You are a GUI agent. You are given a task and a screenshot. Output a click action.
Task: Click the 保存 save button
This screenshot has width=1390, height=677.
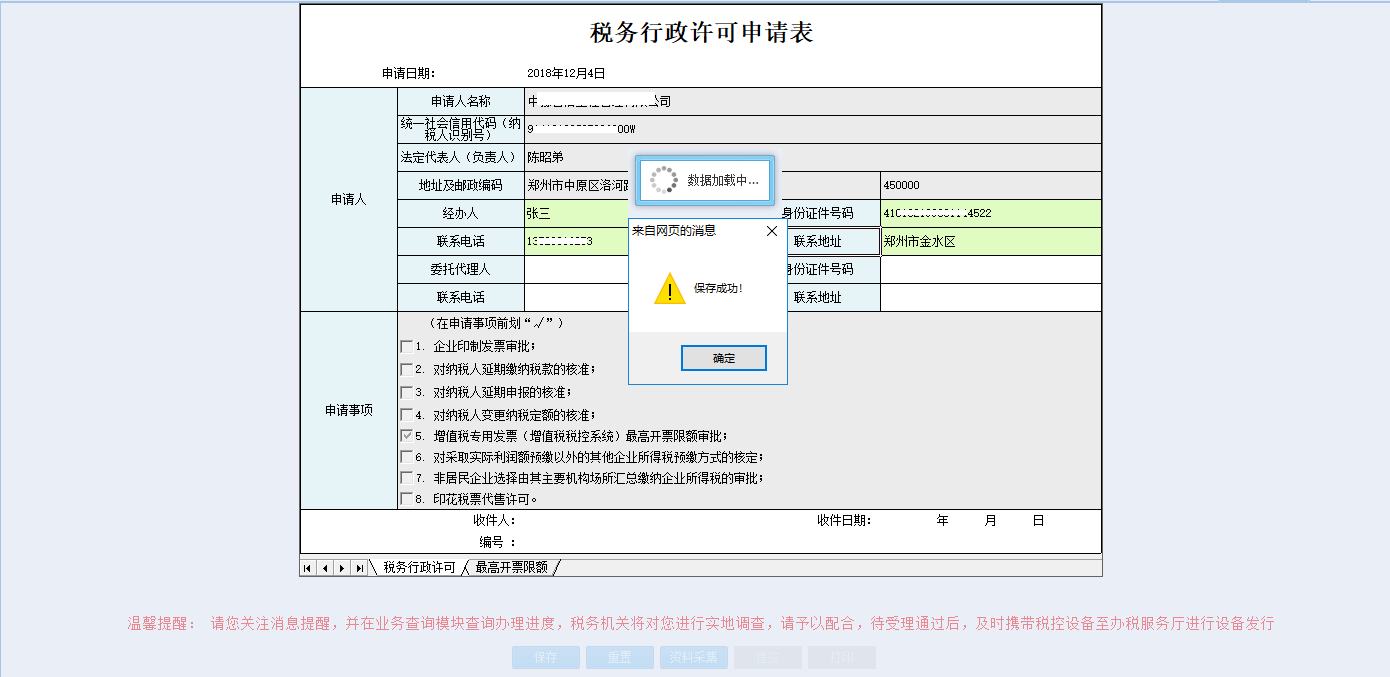545,657
